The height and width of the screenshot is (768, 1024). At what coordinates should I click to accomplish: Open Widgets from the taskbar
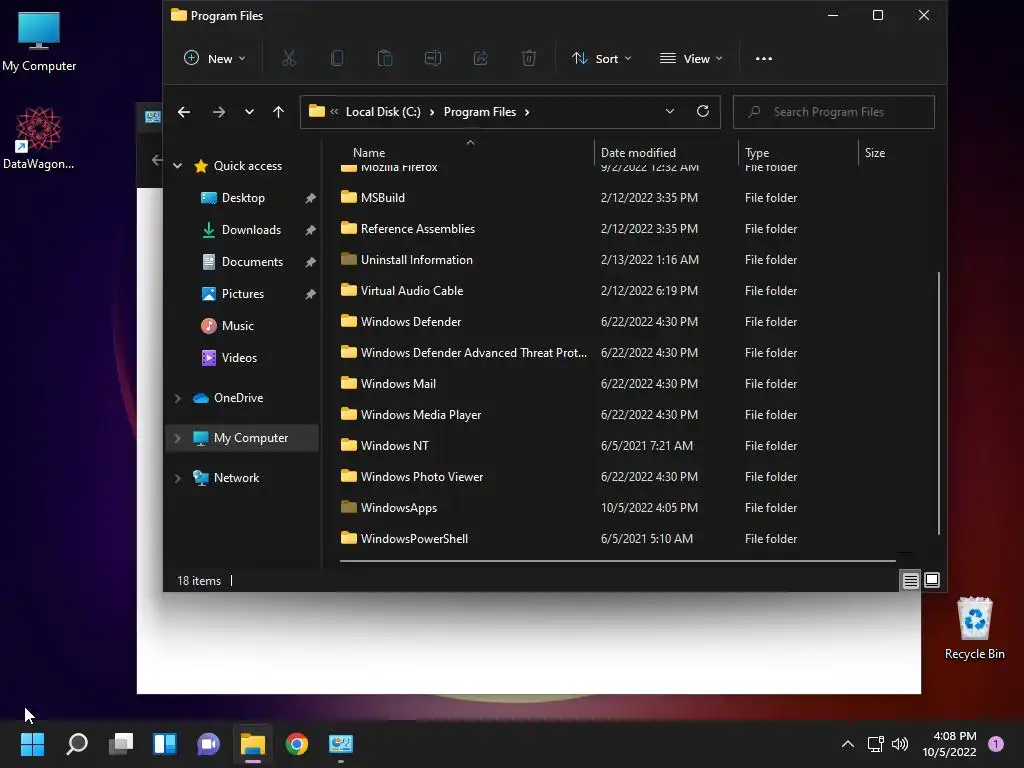tap(165, 744)
